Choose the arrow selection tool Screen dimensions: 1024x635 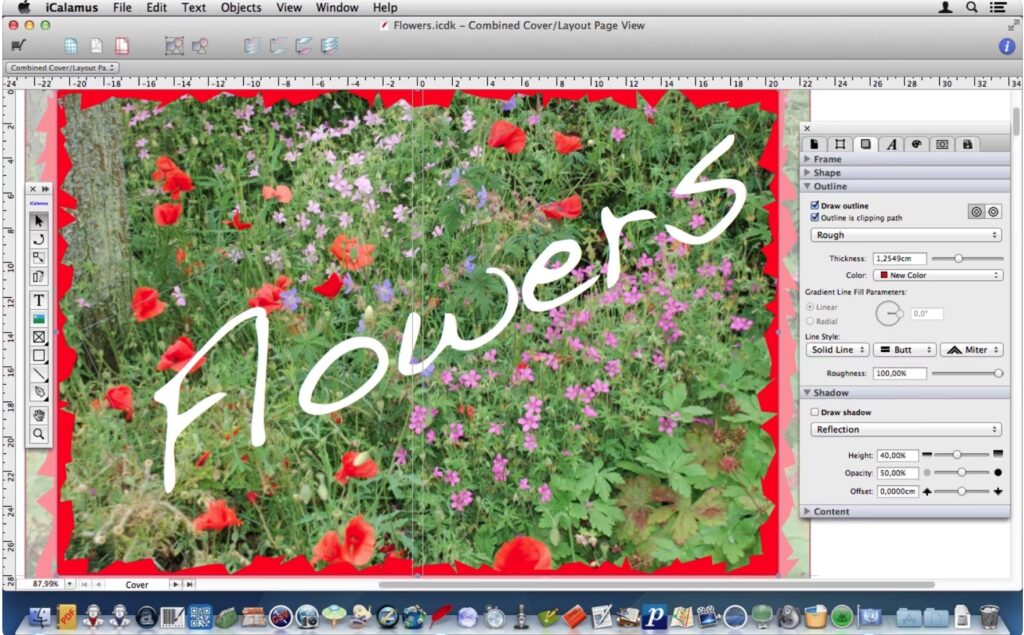39,219
